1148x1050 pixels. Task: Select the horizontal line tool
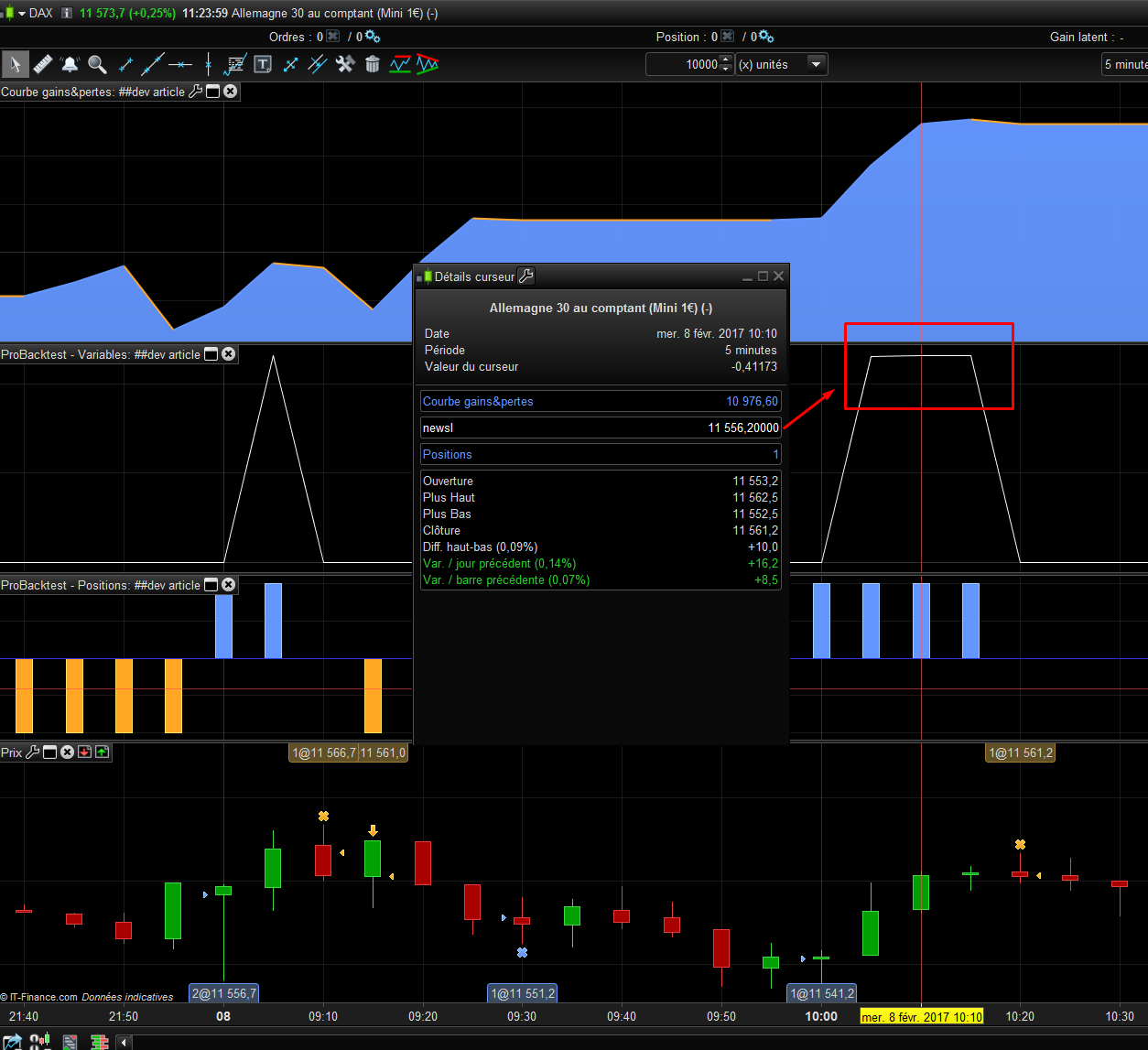(180, 64)
